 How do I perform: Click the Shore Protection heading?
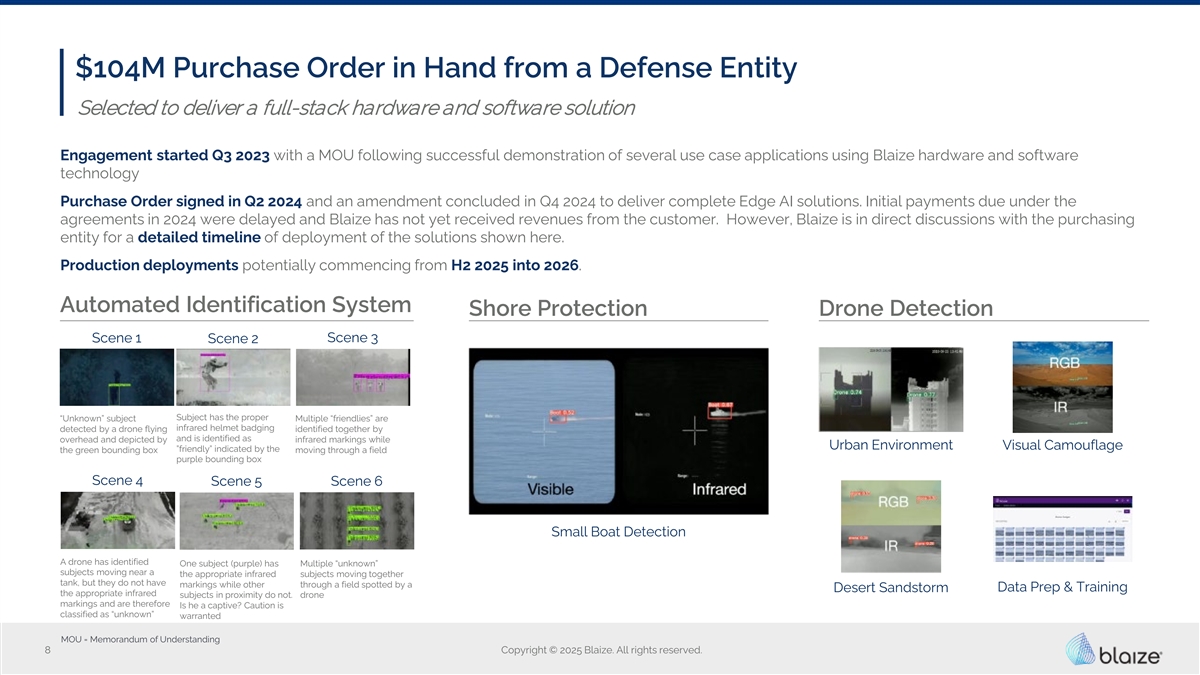[x=557, y=309]
